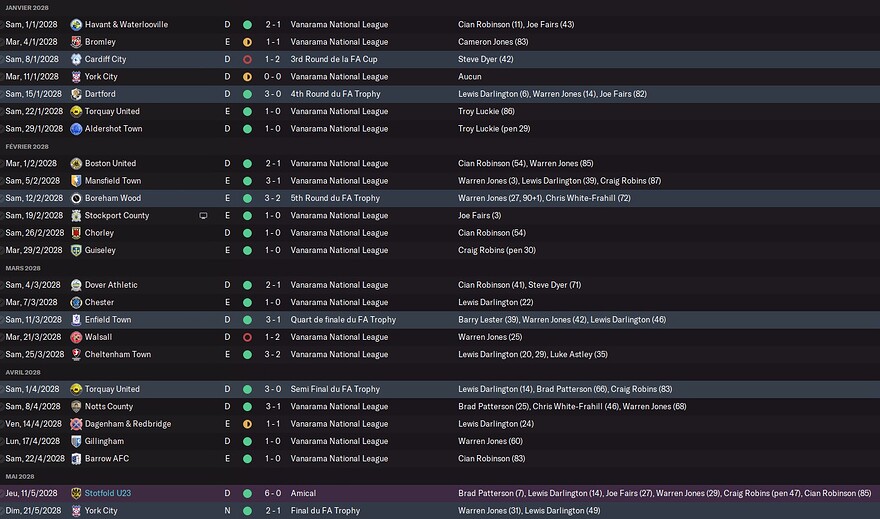
Task: Select scorer text Troy Luckie (pen 29)
Action: click(494, 129)
